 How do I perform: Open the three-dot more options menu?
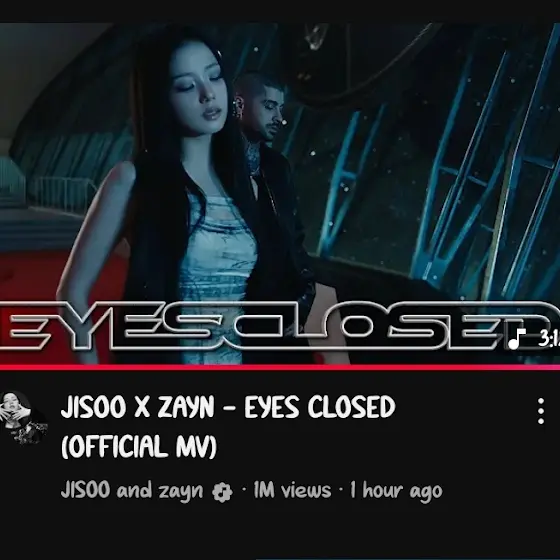pos(541,411)
